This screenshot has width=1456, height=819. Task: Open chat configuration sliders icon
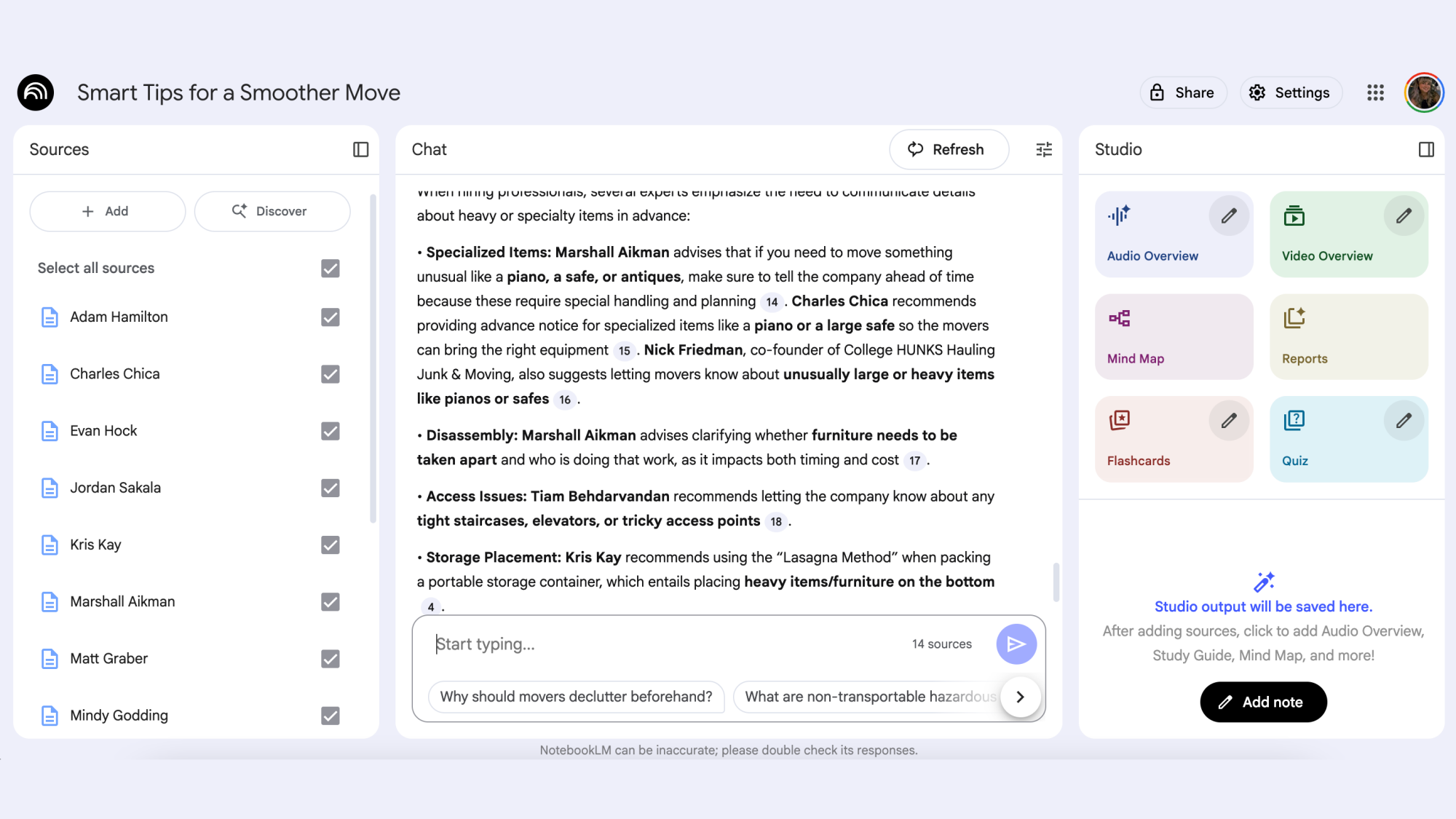1044,149
